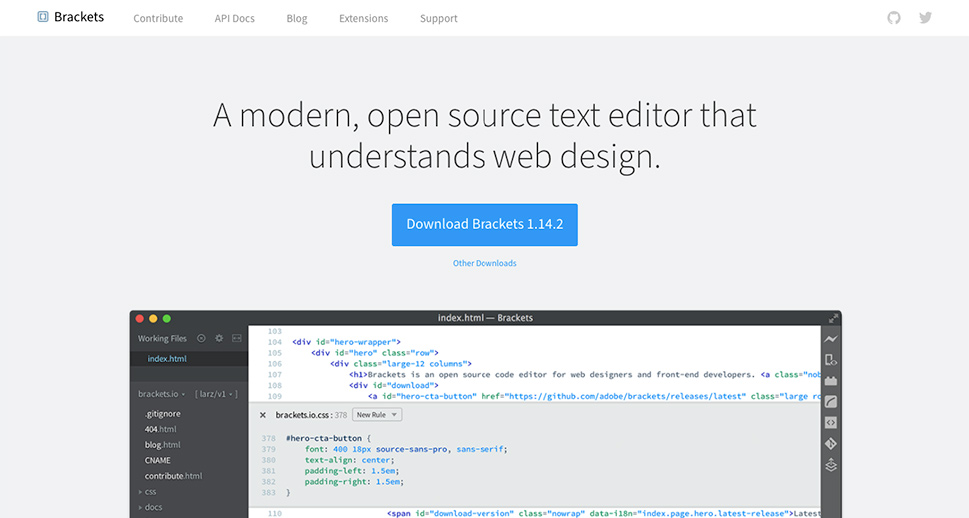Open the Extension Manager brick icon

831,381
